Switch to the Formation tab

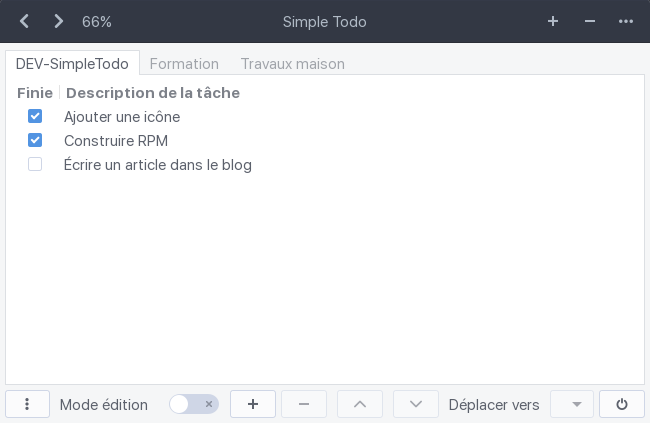coord(184,64)
